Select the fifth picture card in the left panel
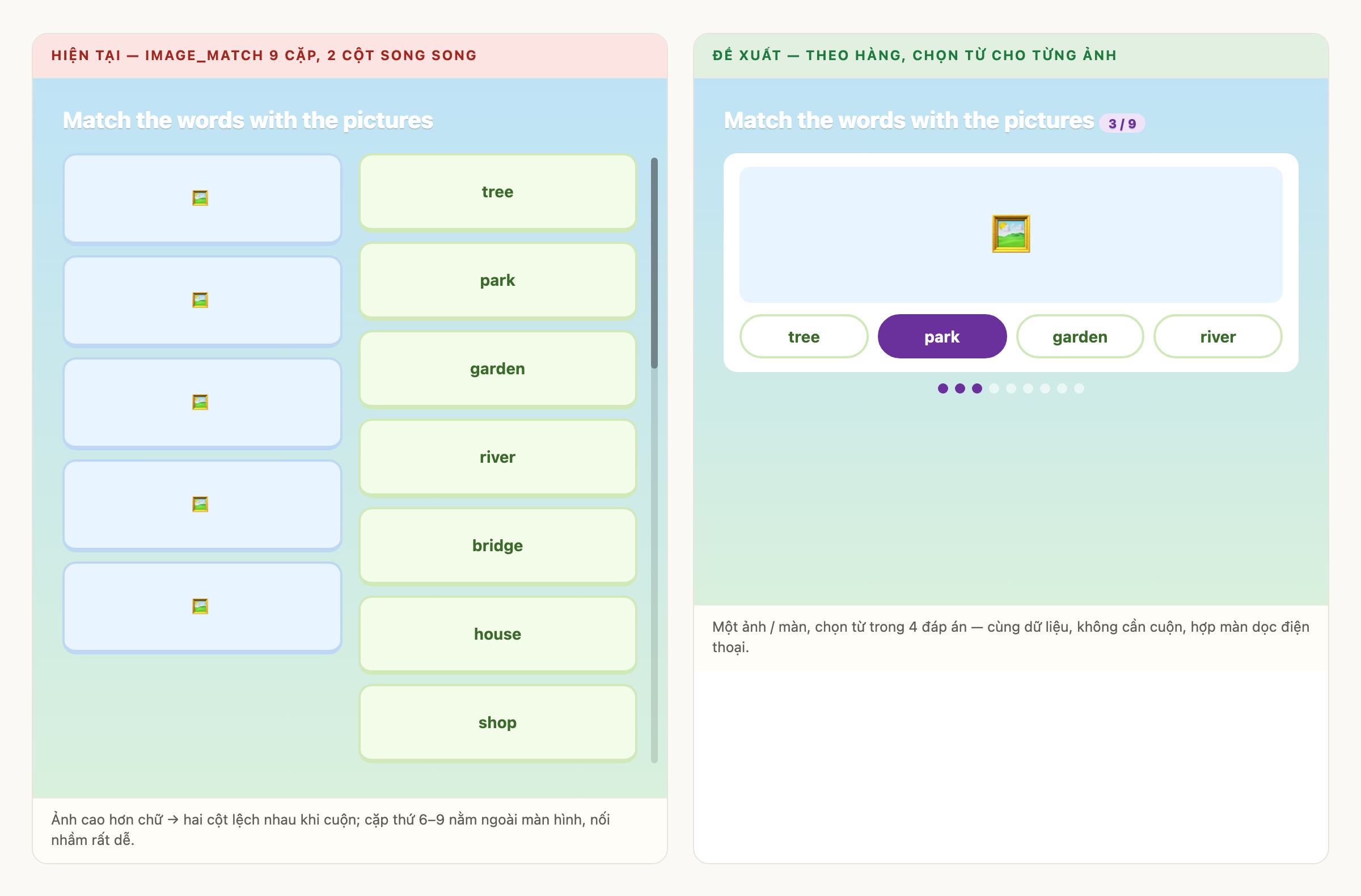The image size is (1361, 896). click(202, 607)
